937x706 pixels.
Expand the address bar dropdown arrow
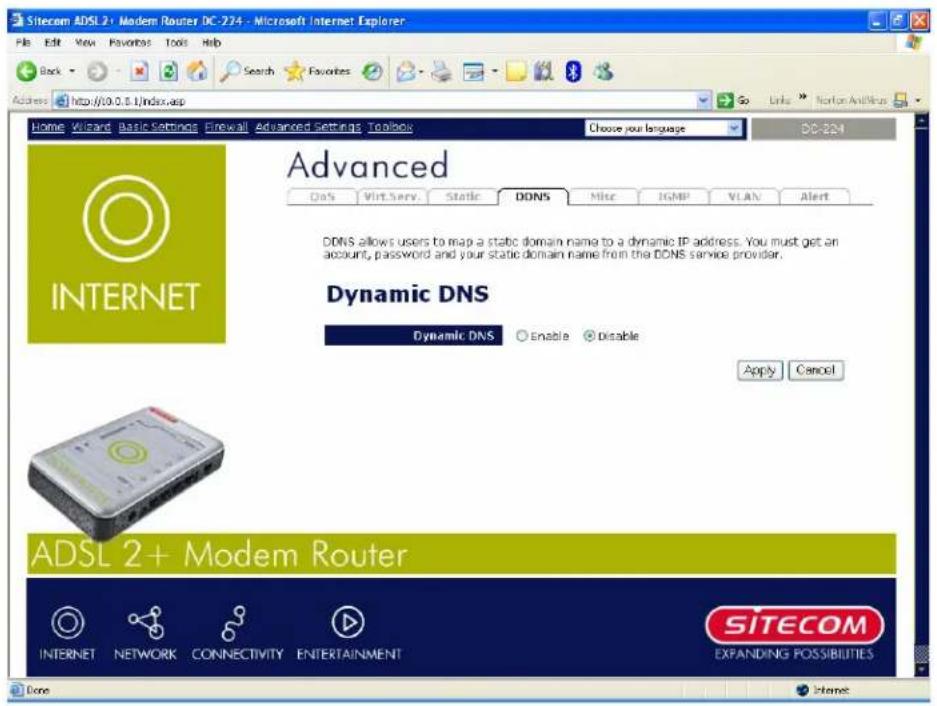coord(705,100)
